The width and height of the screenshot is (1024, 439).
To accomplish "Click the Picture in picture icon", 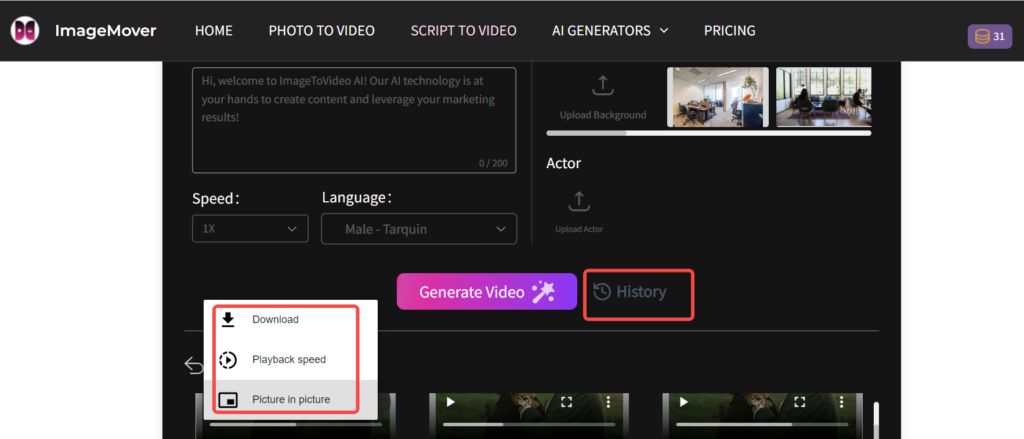I will 228,400.
